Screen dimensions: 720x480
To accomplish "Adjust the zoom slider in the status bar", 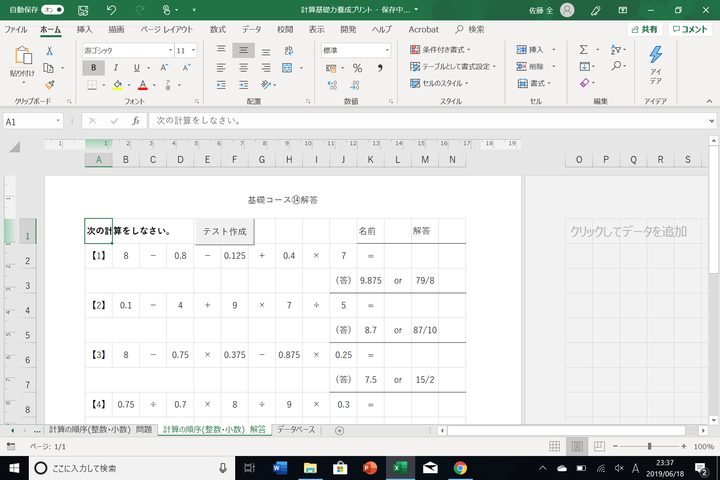I will coord(650,446).
